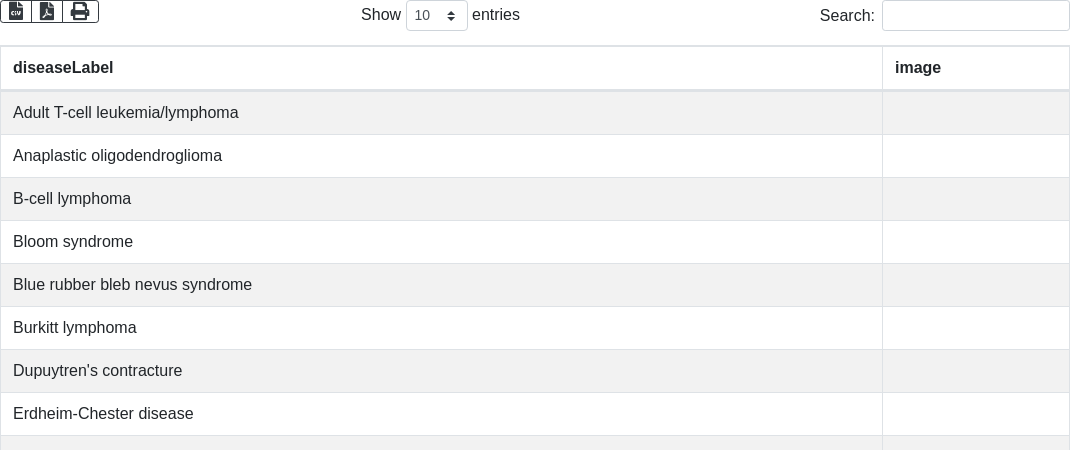1070x450 pixels.
Task: Click image cell for Bloom syndrome
Action: pyautogui.click(x=975, y=242)
